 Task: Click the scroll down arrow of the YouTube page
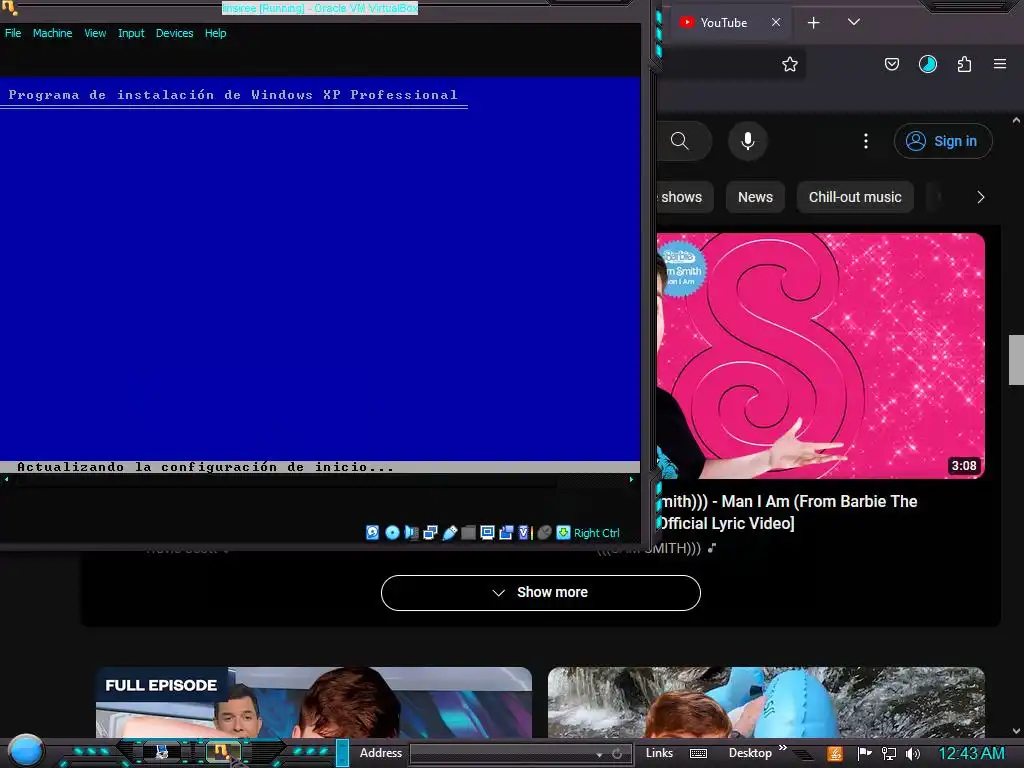tap(1016, 731)
